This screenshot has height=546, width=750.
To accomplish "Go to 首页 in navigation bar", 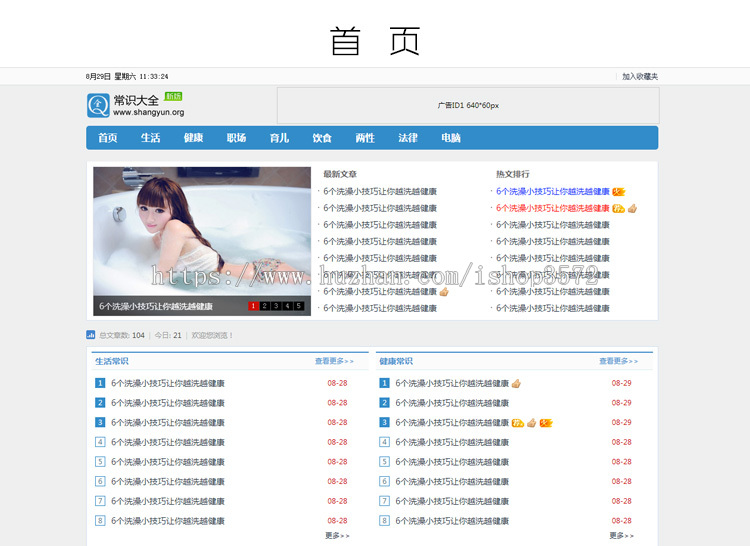I will [x=108, y=138].
